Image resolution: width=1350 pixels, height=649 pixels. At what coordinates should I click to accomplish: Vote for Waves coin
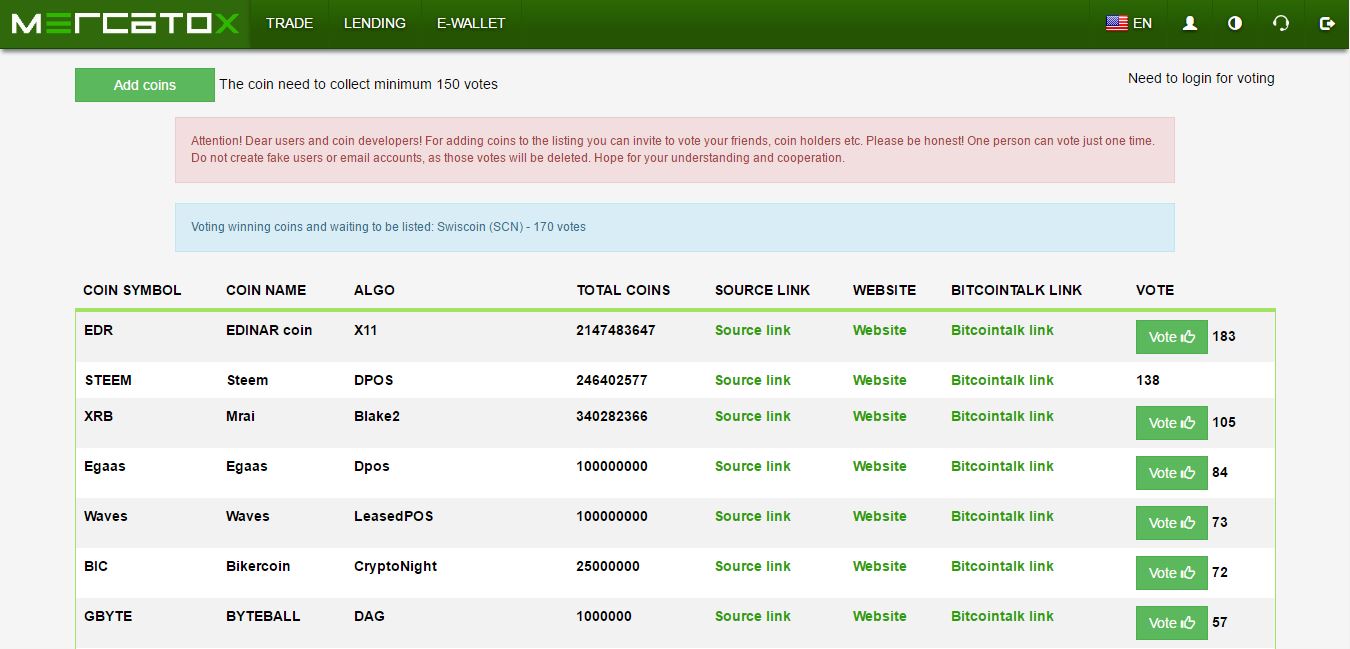1171,523
